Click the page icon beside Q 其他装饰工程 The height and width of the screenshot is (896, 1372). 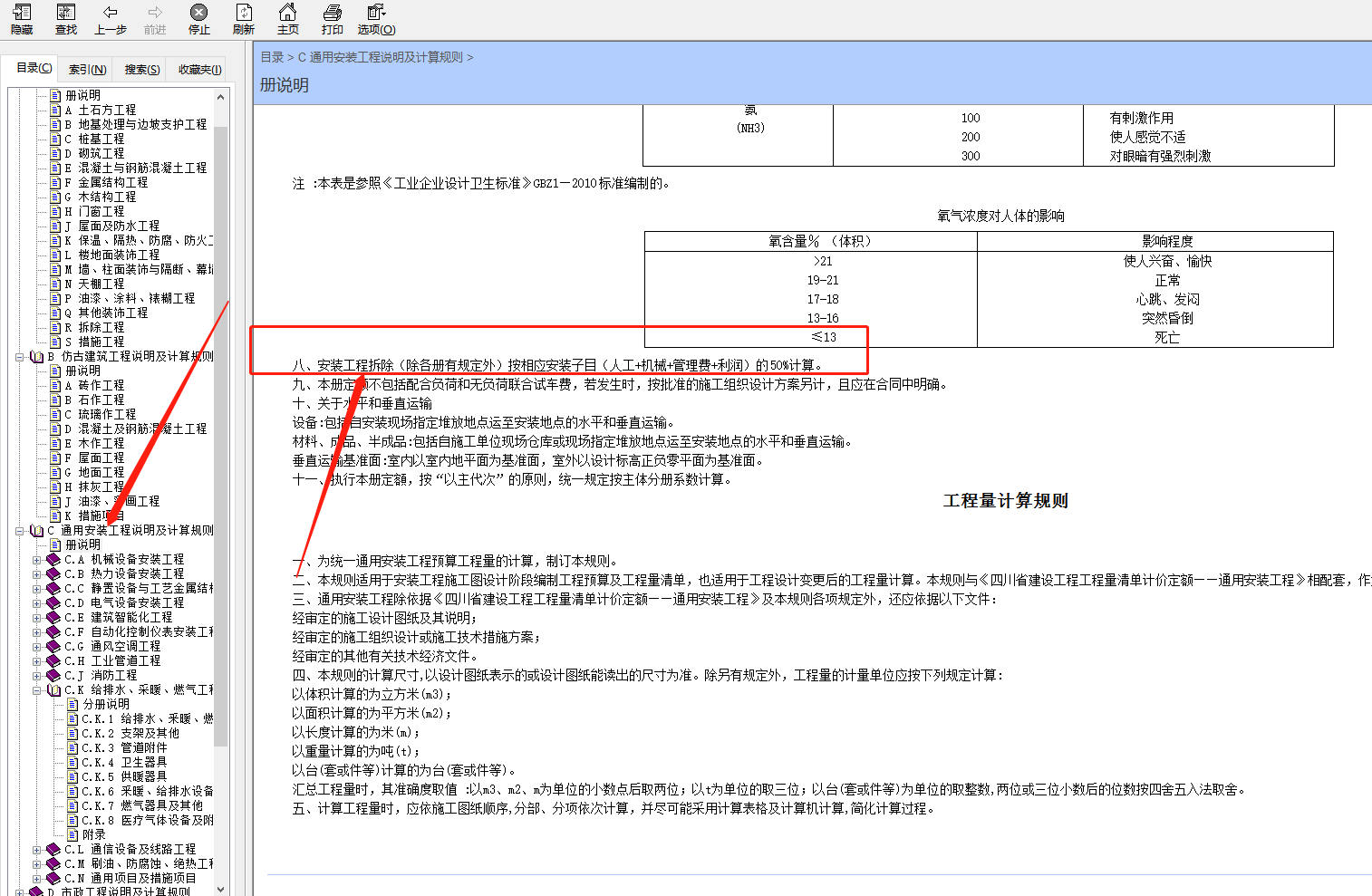click(x=55, y=313)
